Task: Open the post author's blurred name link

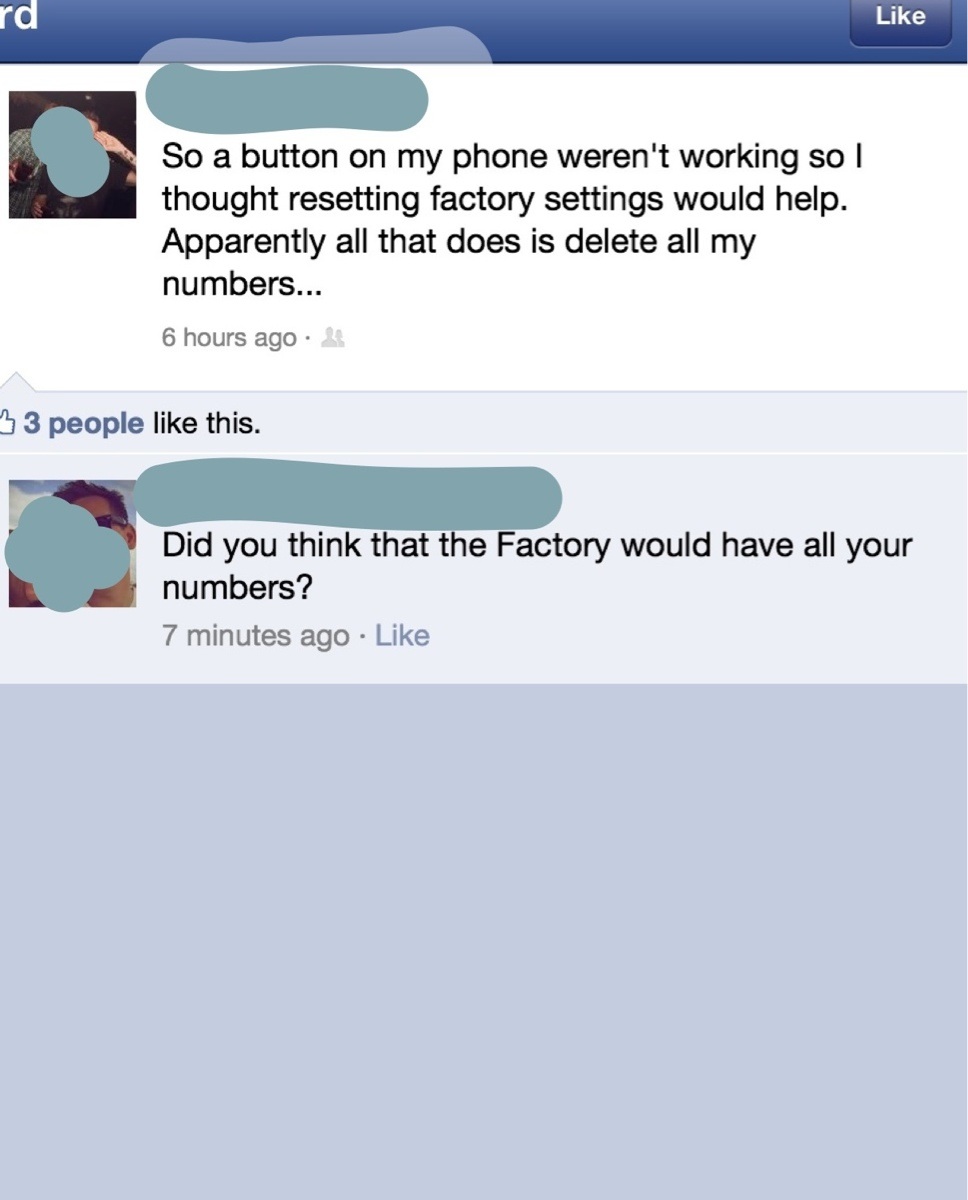Action: [x=287, y=99]
